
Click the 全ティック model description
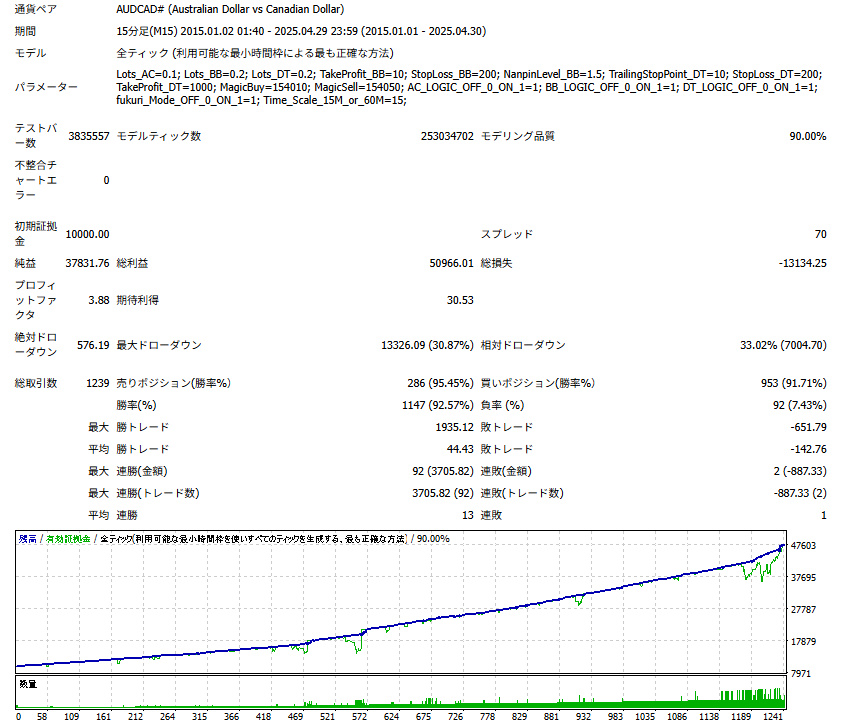pos(255,53)
